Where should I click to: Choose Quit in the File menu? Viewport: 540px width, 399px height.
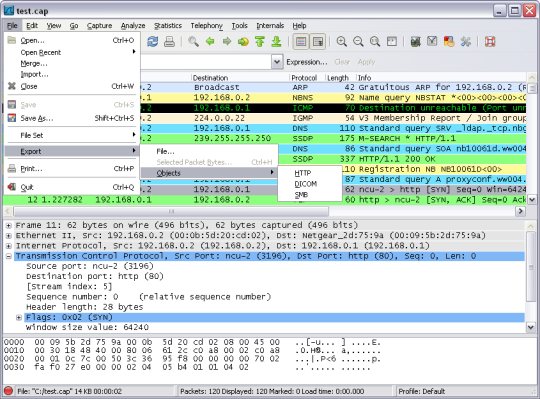pos(72,187)
